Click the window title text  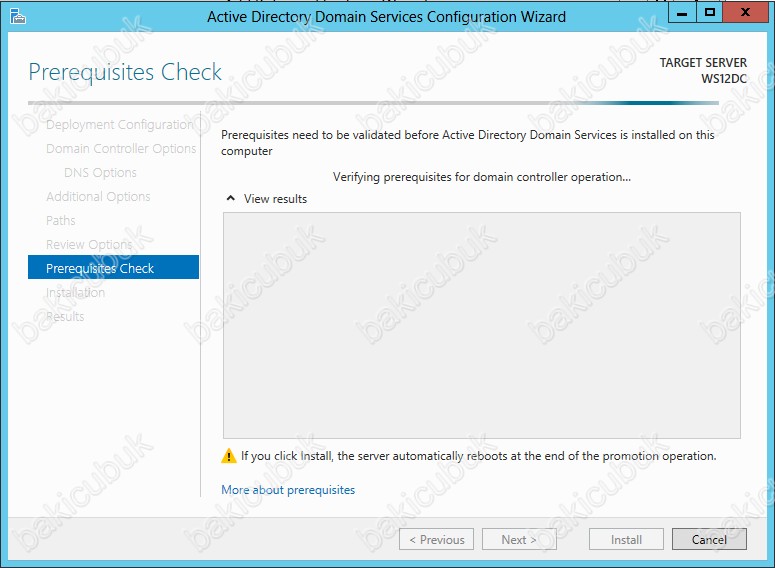[x=387, y=17]
